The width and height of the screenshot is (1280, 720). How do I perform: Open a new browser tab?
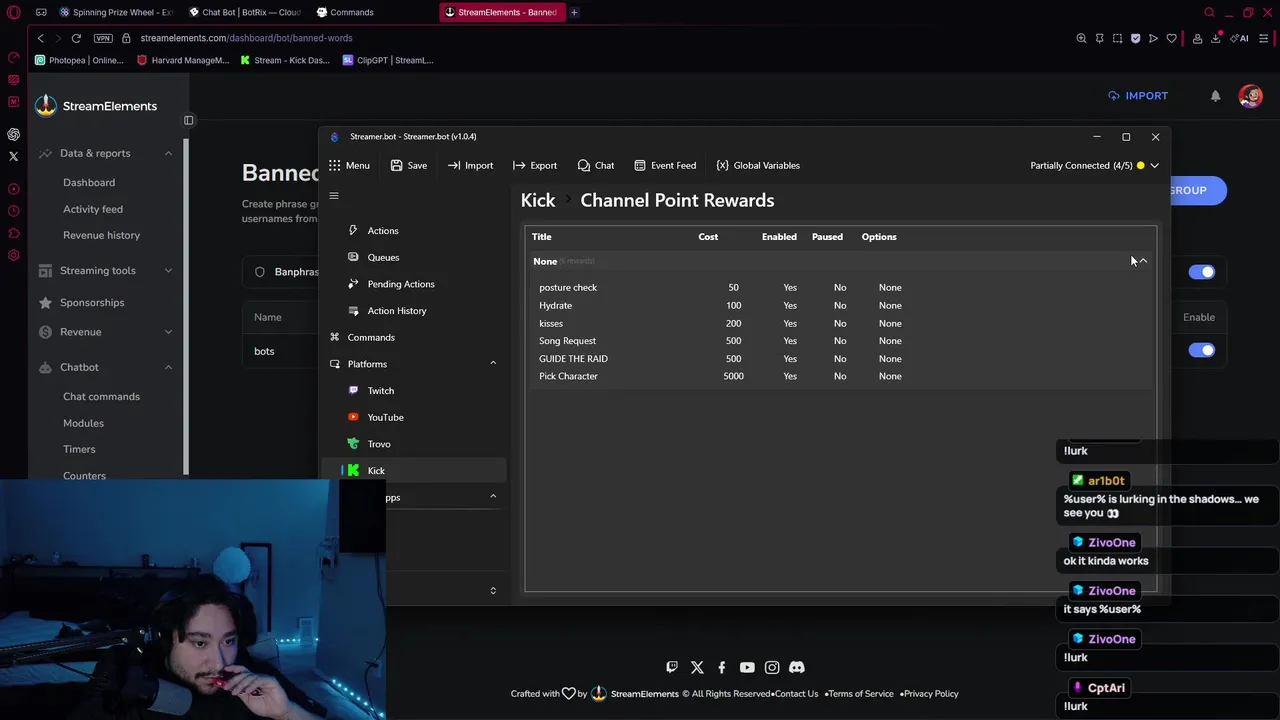coord(574,12)
